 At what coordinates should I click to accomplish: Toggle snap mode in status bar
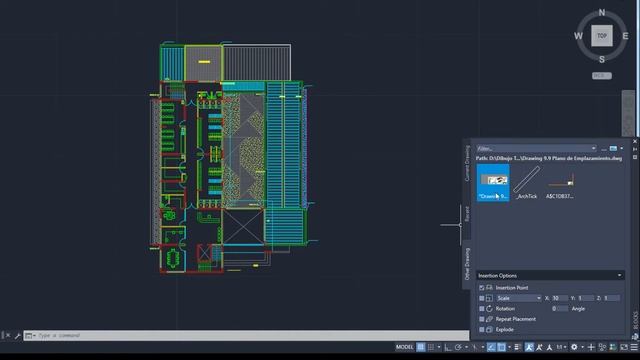(431, 347)
